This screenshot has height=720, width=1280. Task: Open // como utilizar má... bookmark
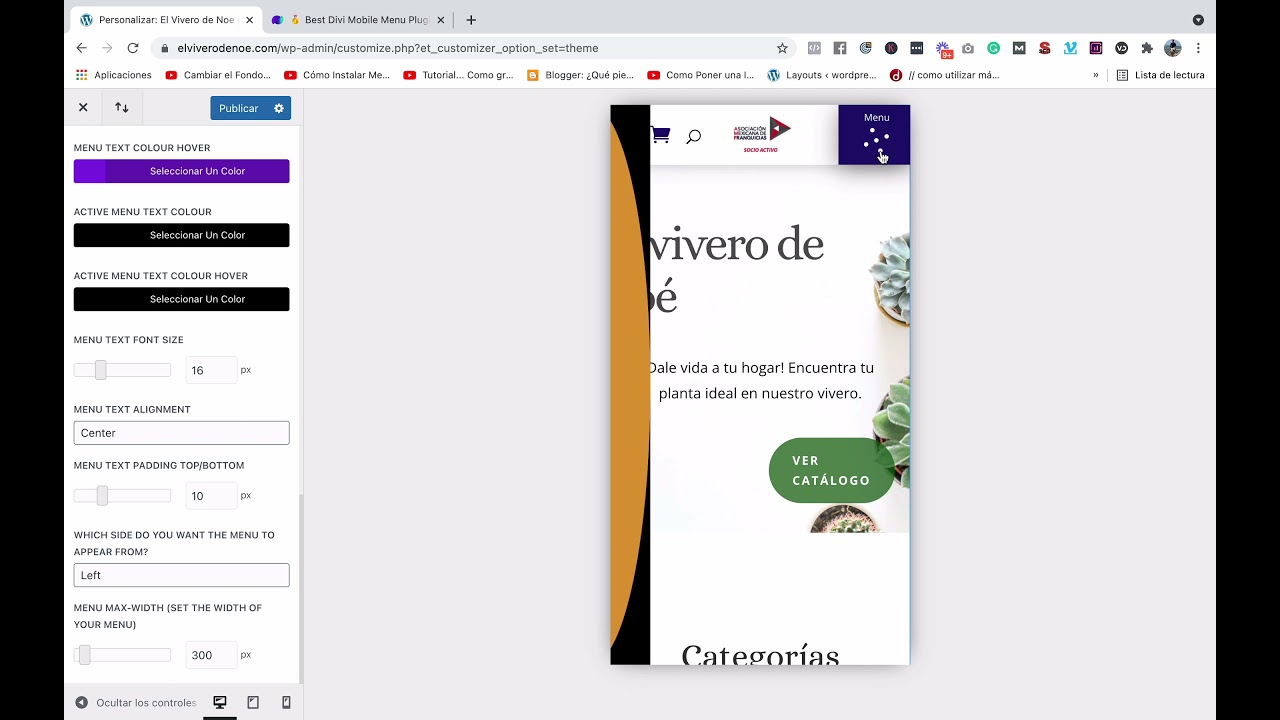click(x=945, y=75)
